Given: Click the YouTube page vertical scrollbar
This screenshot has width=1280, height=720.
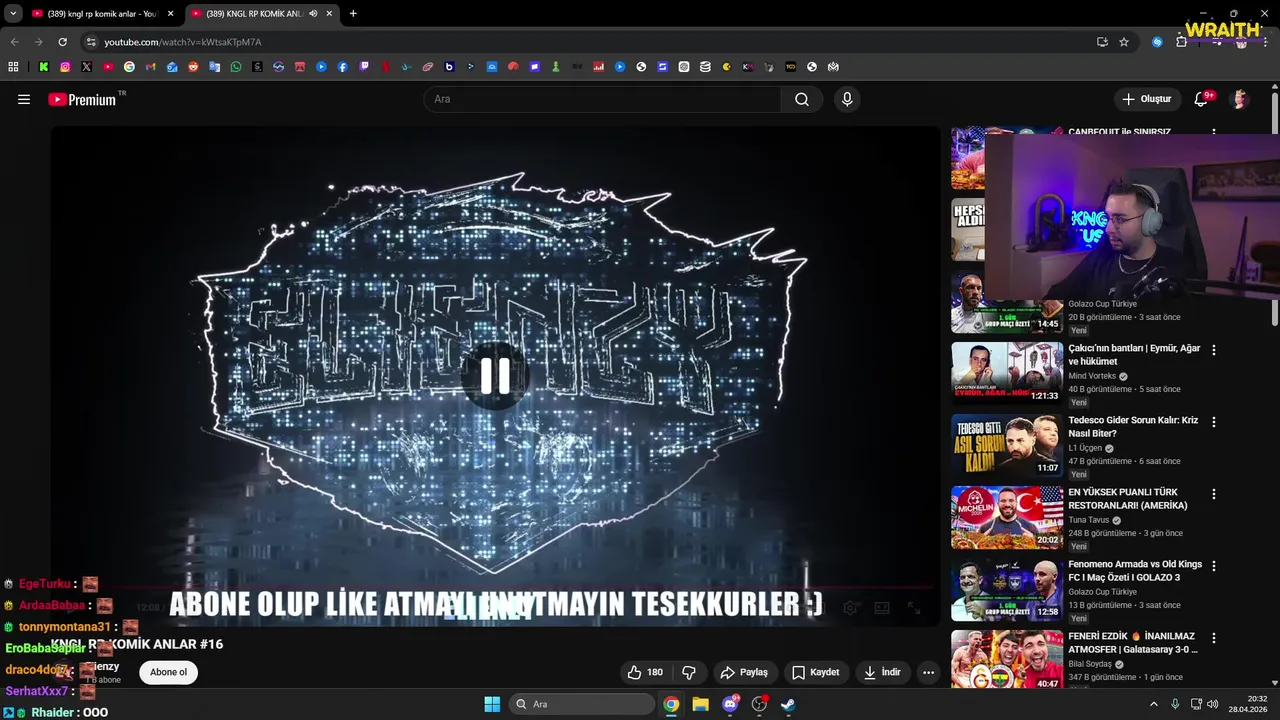Looking at the screenshot, I should click(x=1275, y=210).
